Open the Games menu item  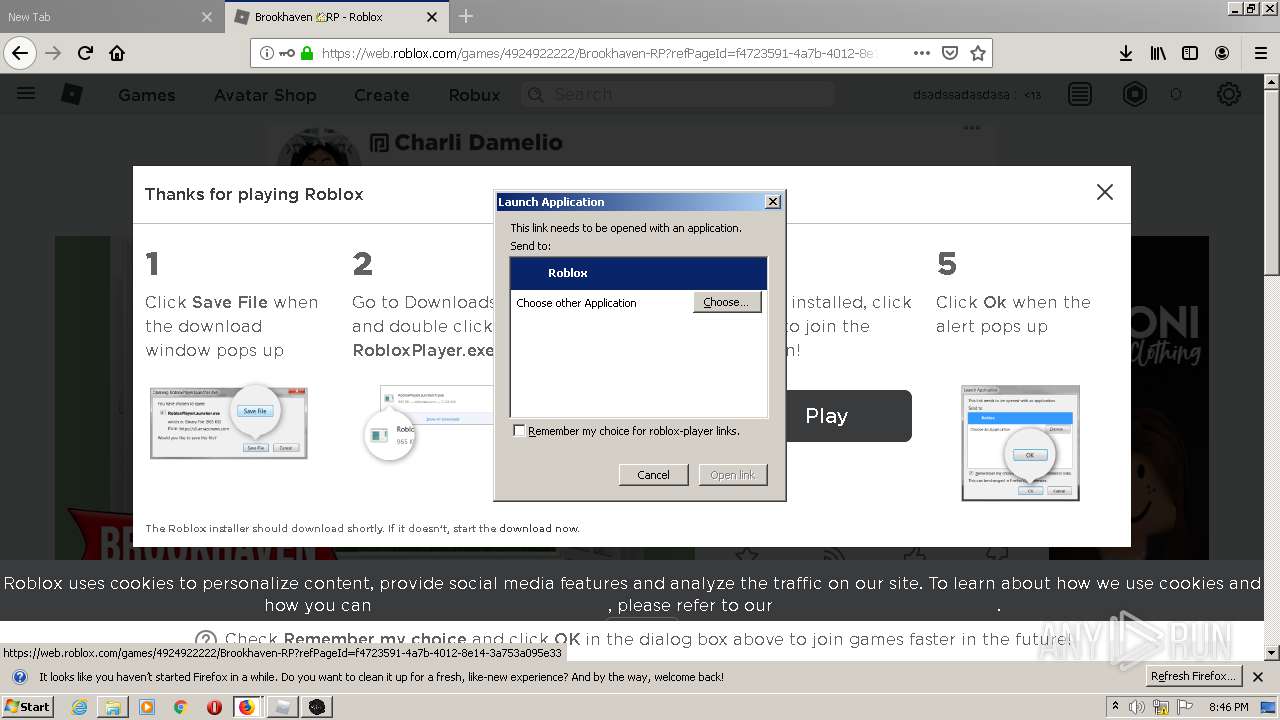click(146, 95)
